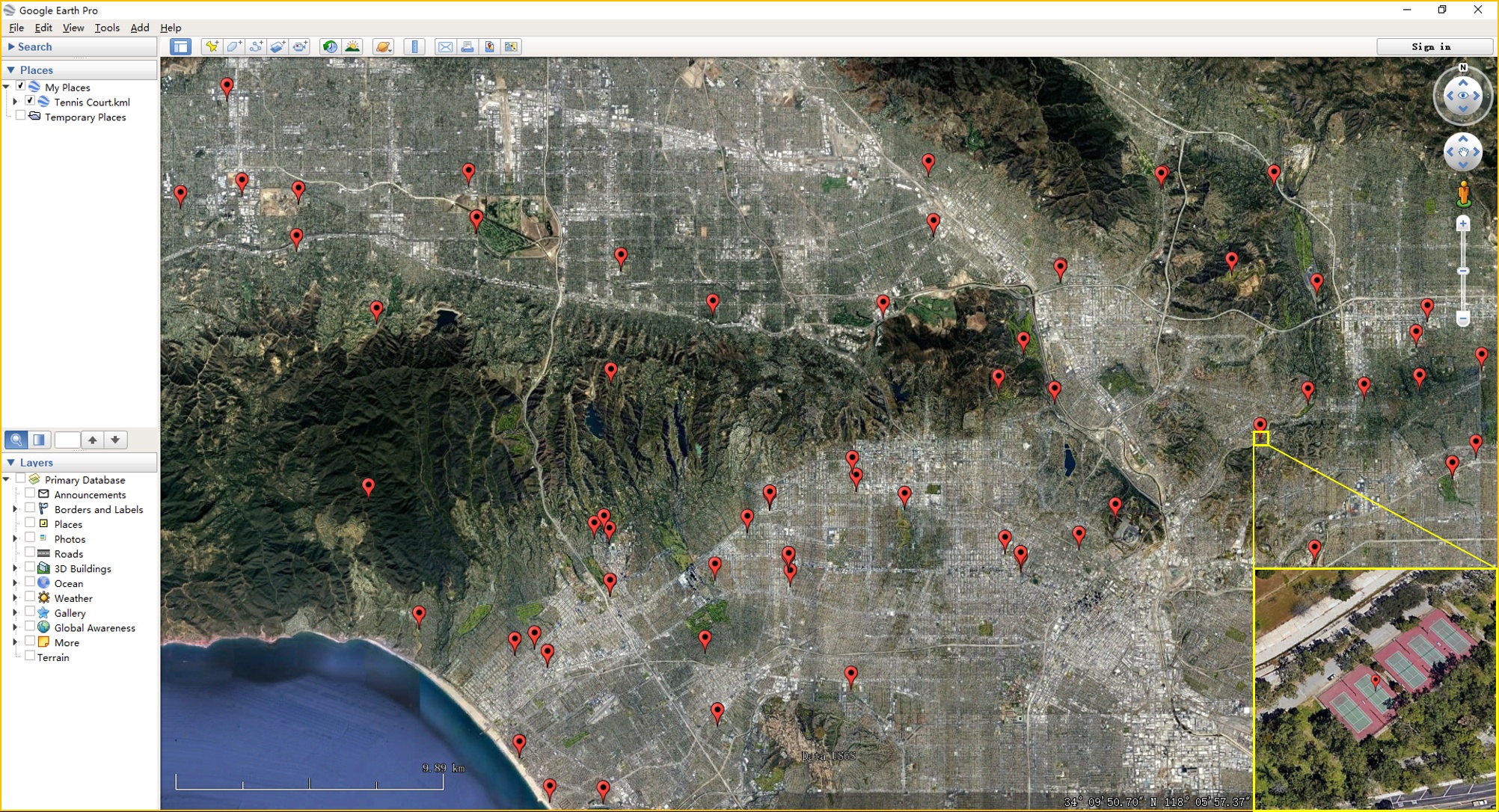Click the Save Image icon
Viewport: 1499px width, 812px height.
coord(489,46)
